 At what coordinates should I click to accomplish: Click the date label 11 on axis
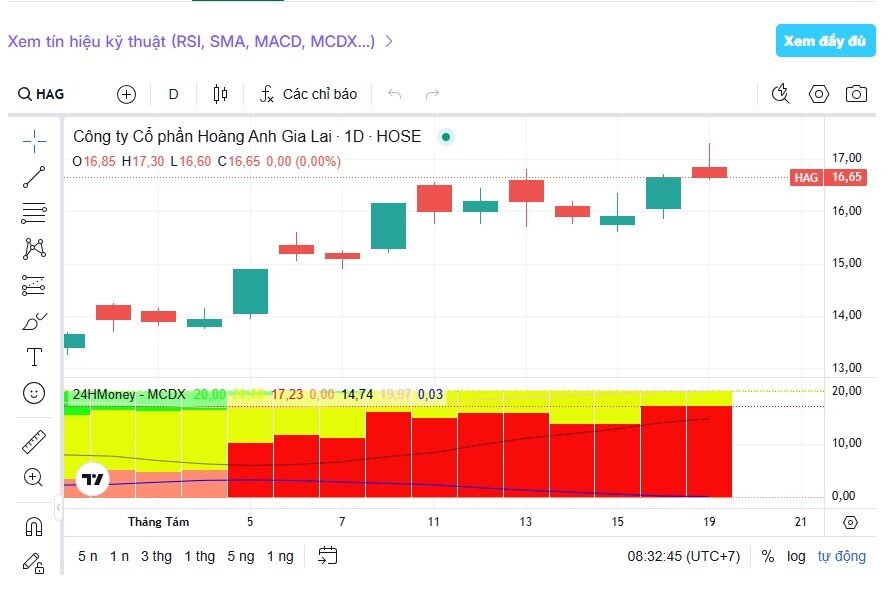coord(434,522)
